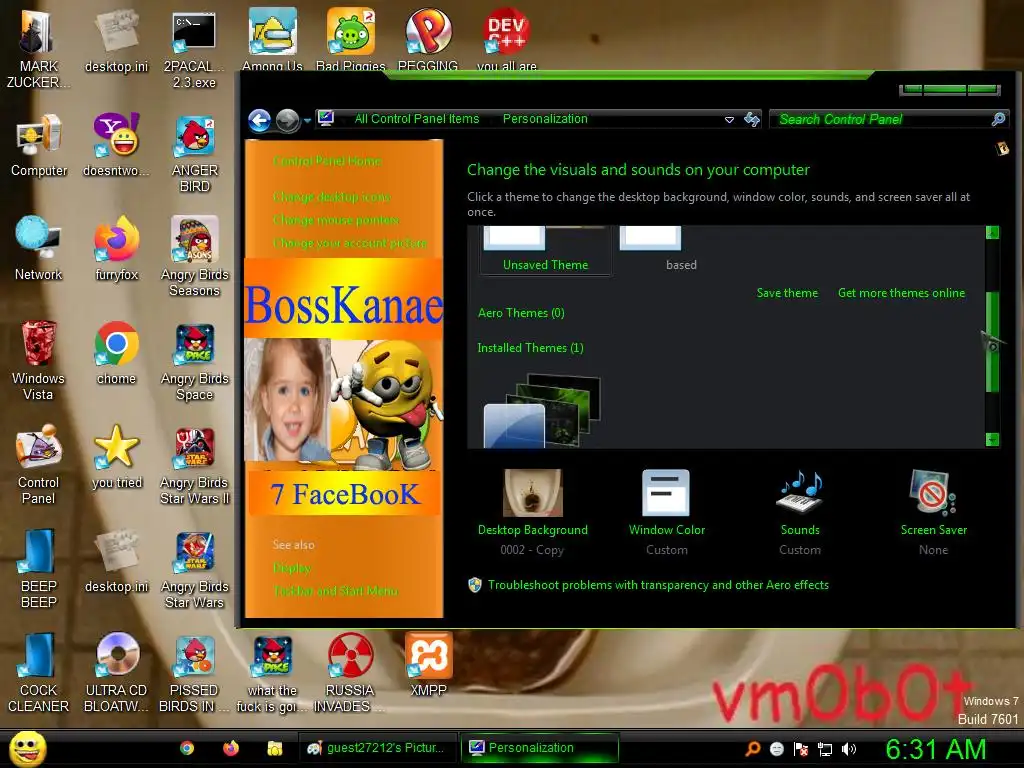Click the COCK CLEANER desktop icon
Image resolution: width=1024 pixels, height=768 pixels.
tap(38, 673)
